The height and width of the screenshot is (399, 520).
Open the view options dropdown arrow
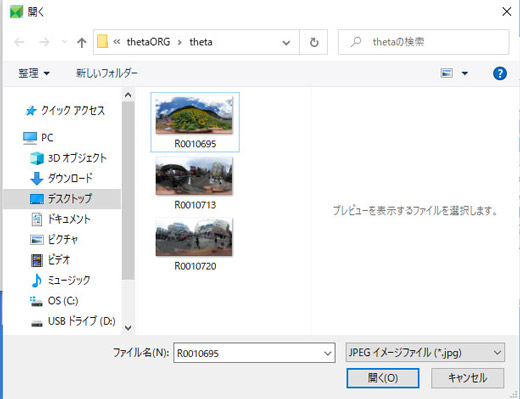click(x=465, y=73)
